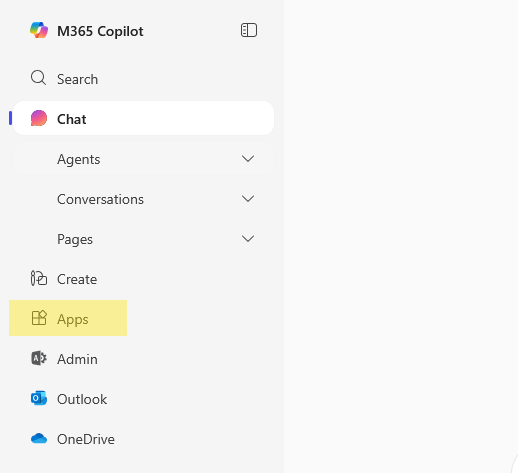Click the Apps grid icon

tap(39, 318)
